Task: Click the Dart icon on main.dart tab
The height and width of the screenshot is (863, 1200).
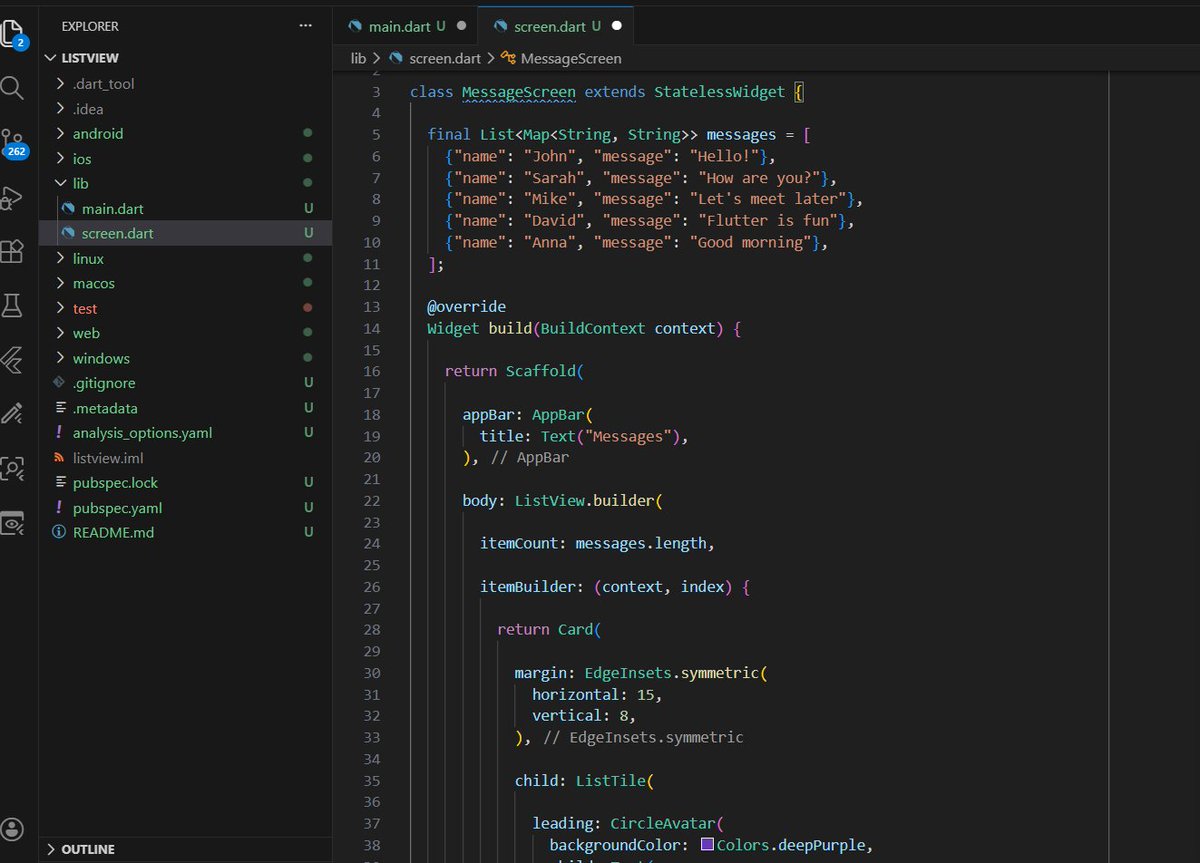Action: (x=355, y=26)
